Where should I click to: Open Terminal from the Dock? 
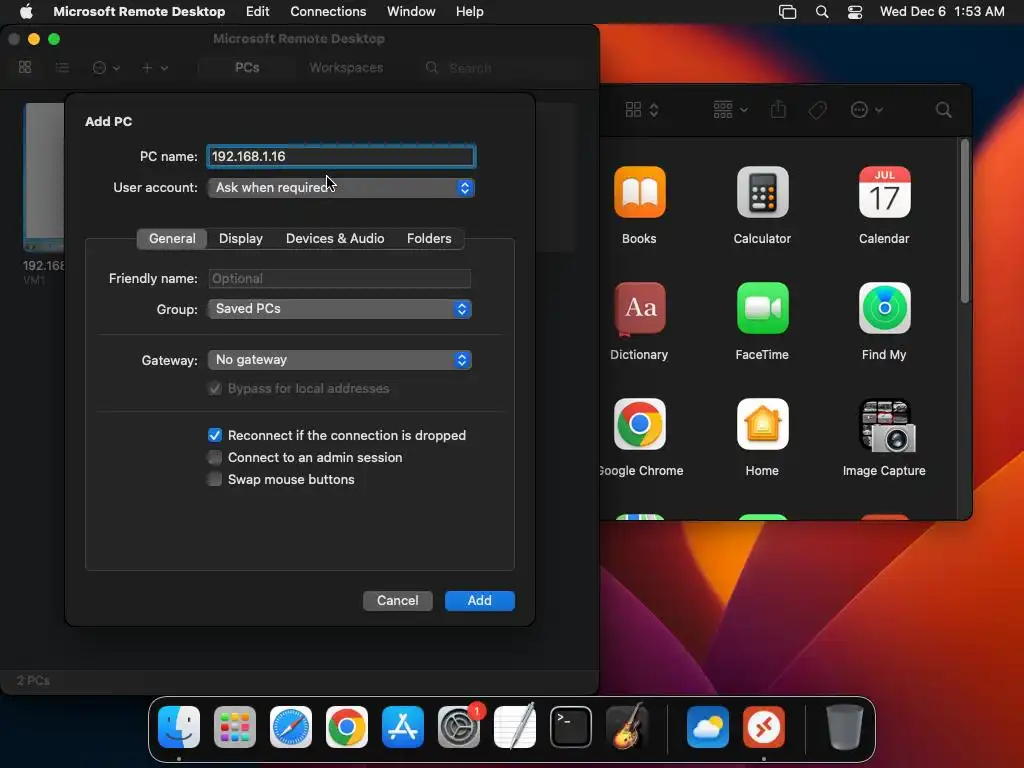[571, 727]
